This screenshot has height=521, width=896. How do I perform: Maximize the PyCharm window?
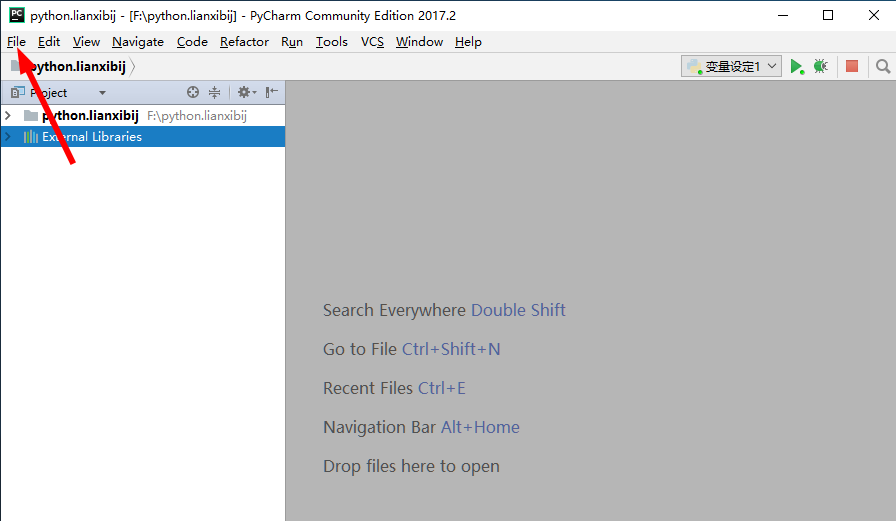pos(827,15)
